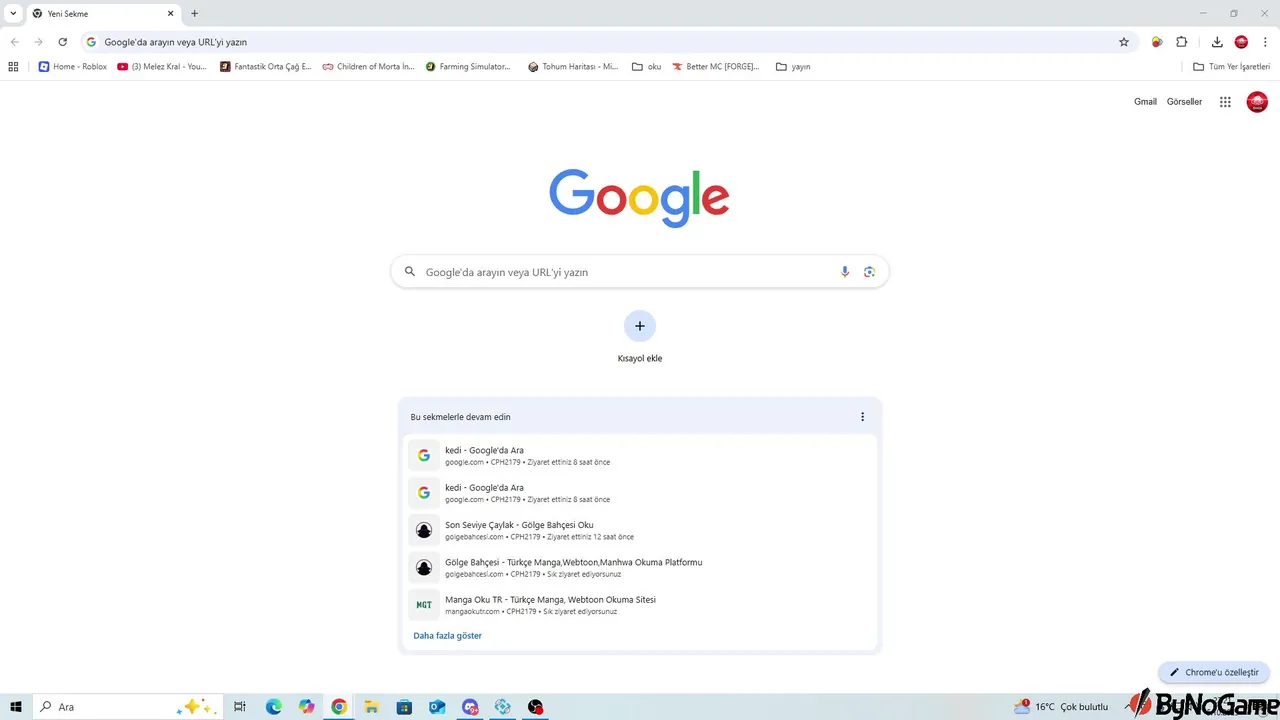Image resolution: width=1280 pixels, height=720 pixels.
Task: Open weather widget '16°C Çok bulutlu'
Action: click(x=1061, y=707)
